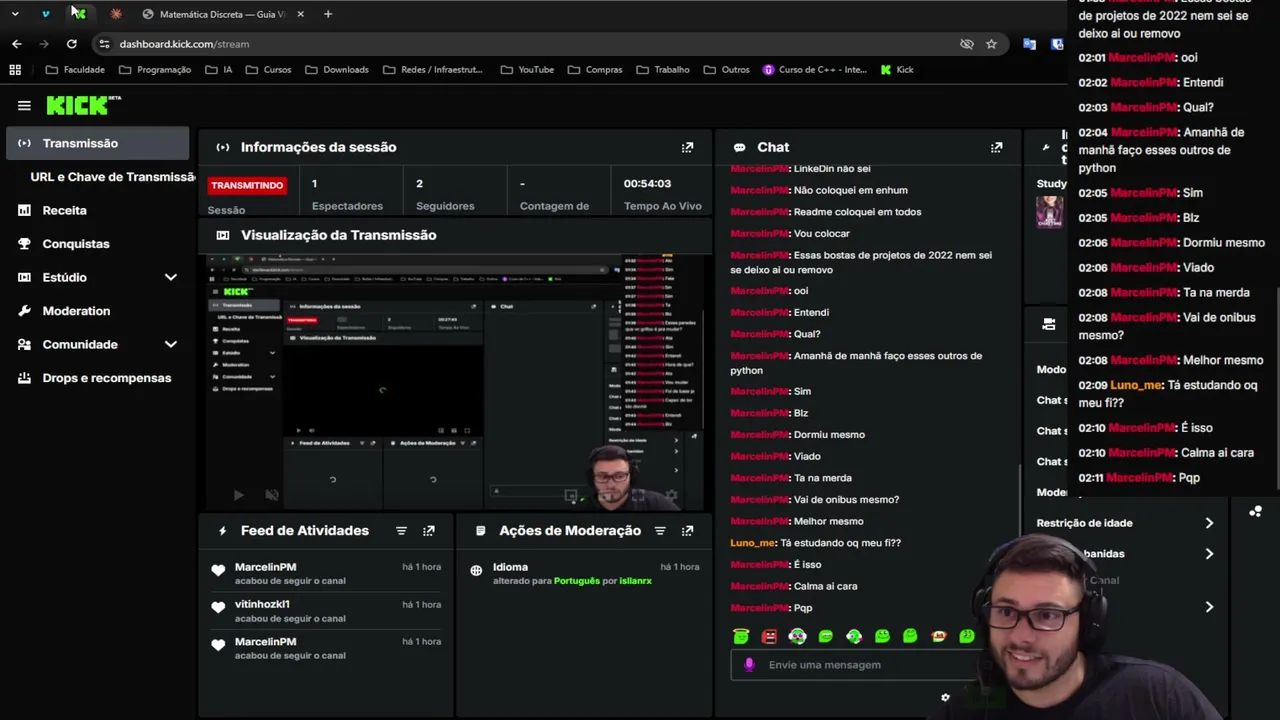The width and height of the screenshot is (1280, 720).
Task: Pick the green emote with headphones, fifth in row
Action: 854,636
